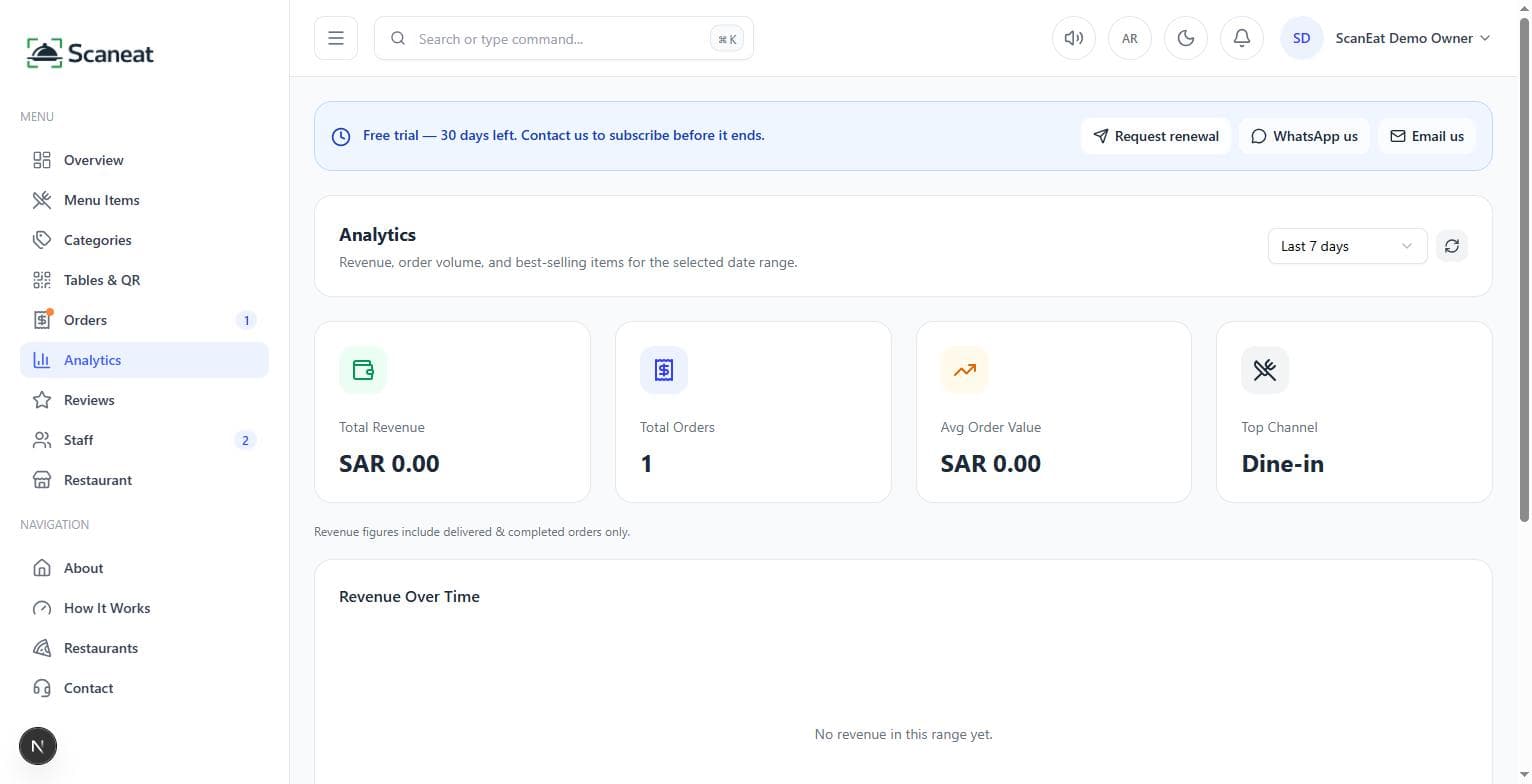Click the refresh analytics icon
1532x784 pixels.
[1452, 246]
